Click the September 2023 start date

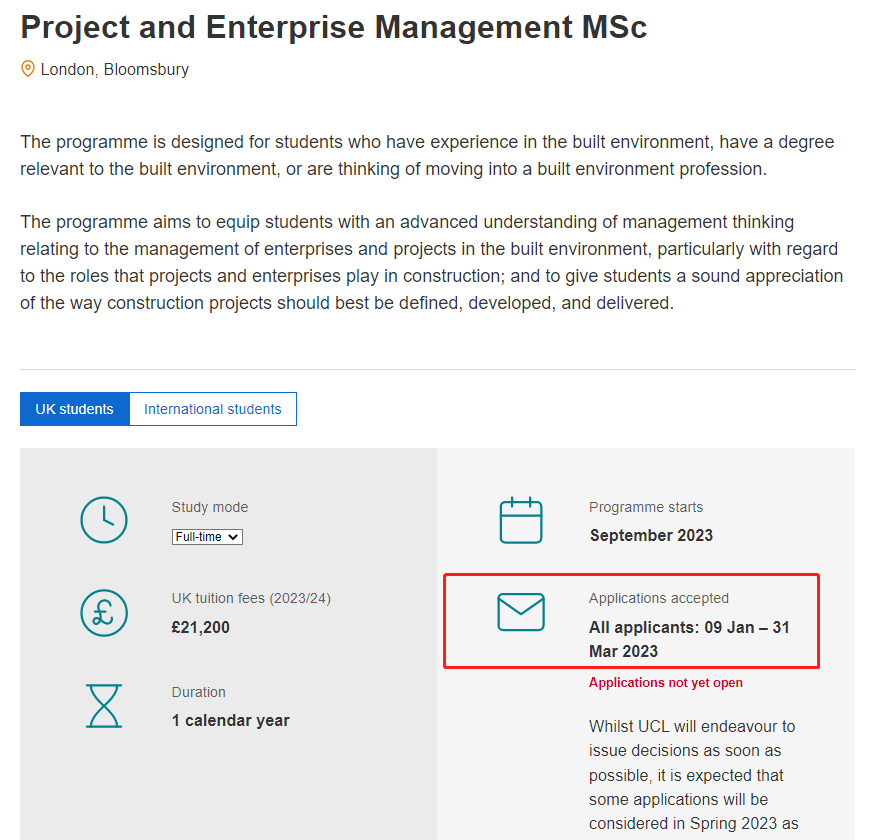651,535
